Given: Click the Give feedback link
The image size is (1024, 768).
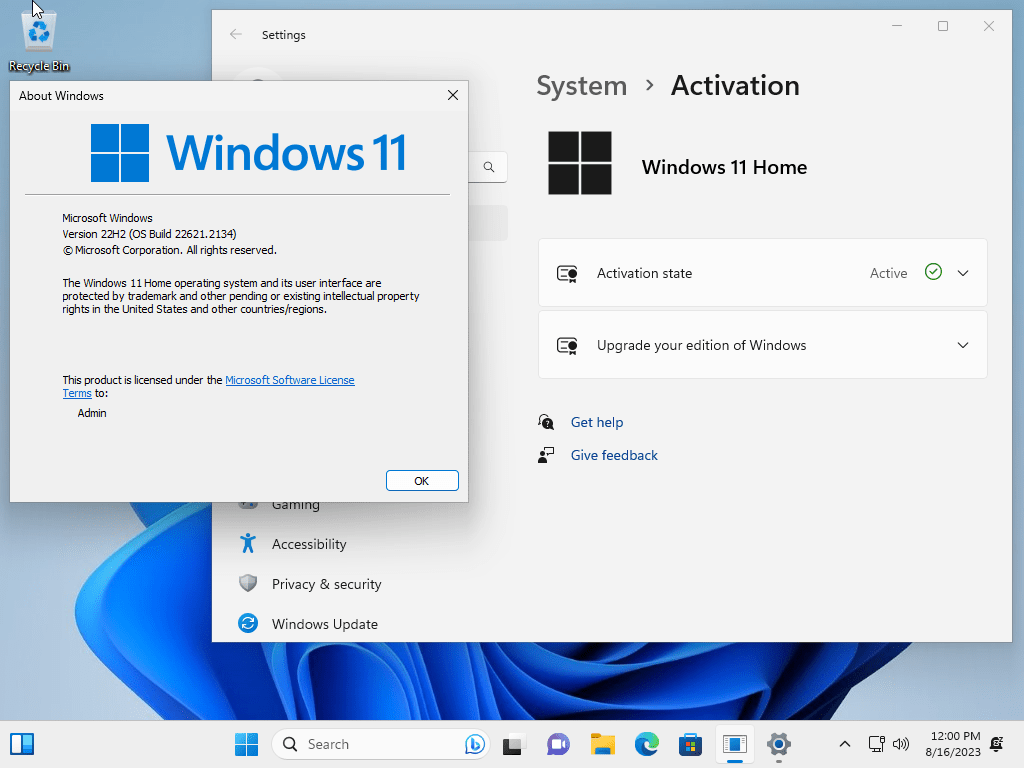Looking at the screenshot, I should click(614, 455).
